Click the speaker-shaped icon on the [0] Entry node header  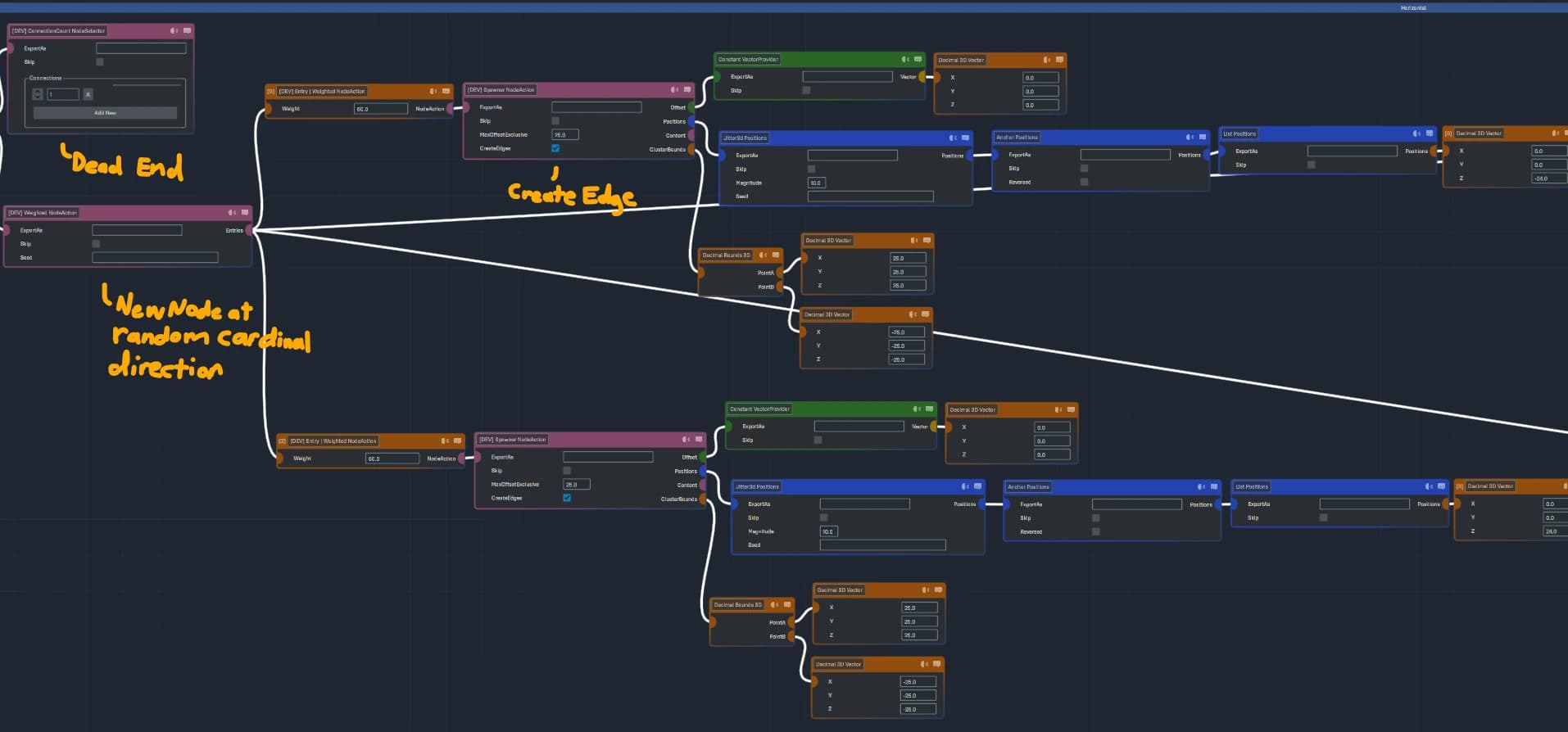[x=433, y=91]
